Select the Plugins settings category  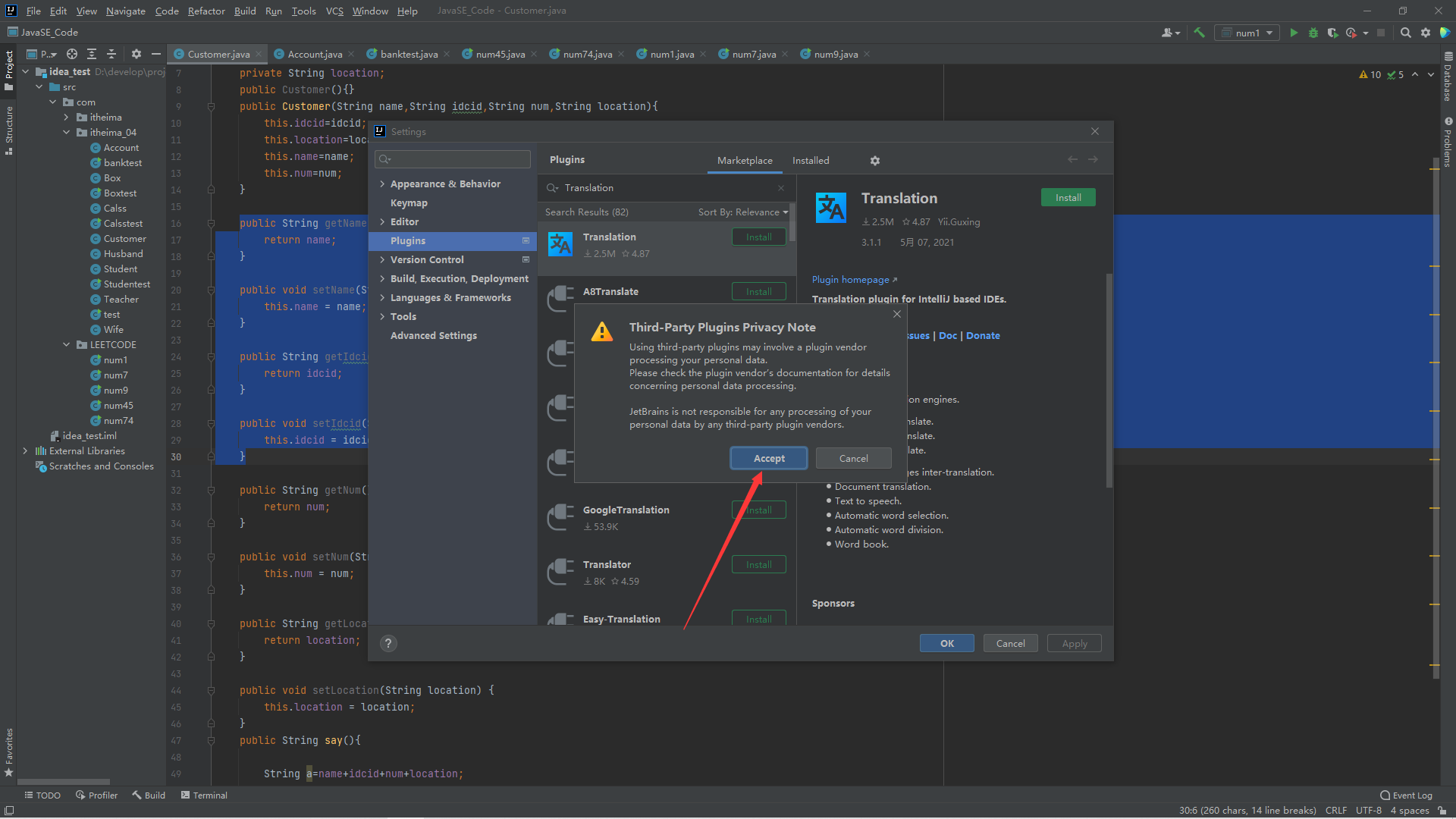coord(453,240)
